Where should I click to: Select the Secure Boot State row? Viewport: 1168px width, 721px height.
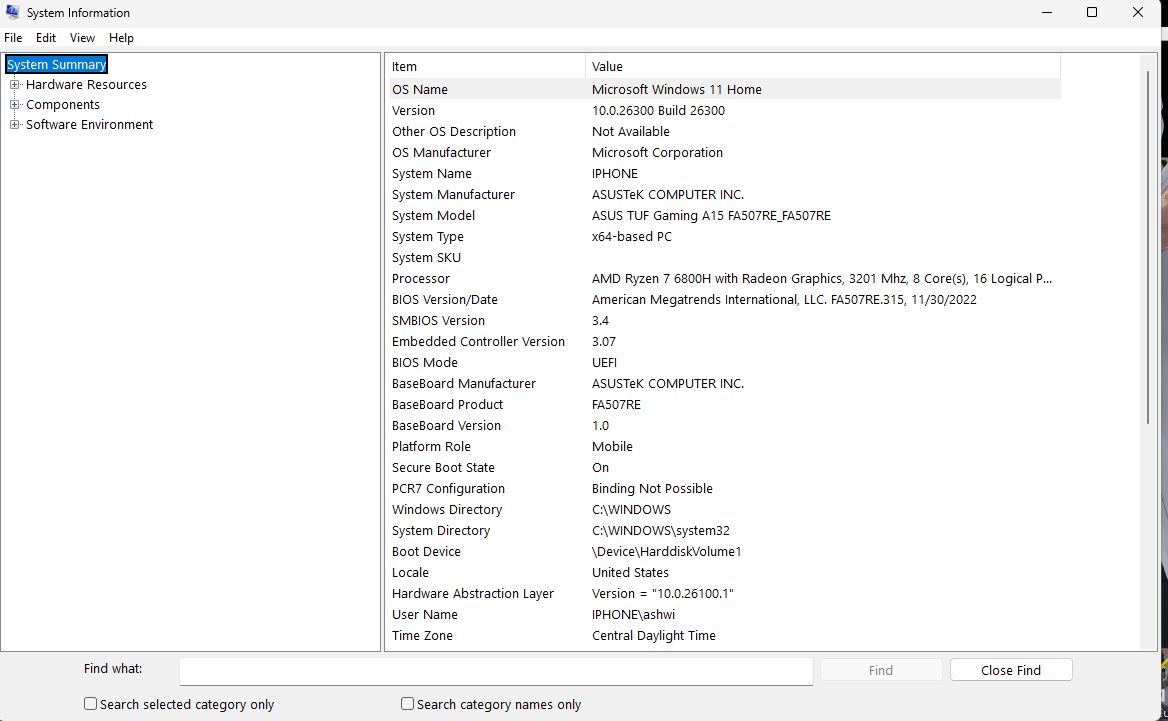click(725, 468)
